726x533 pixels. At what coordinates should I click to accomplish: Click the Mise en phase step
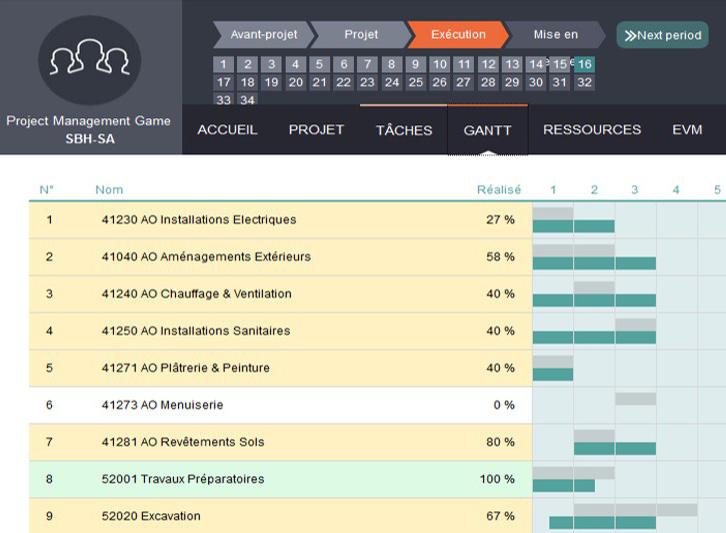555,35
